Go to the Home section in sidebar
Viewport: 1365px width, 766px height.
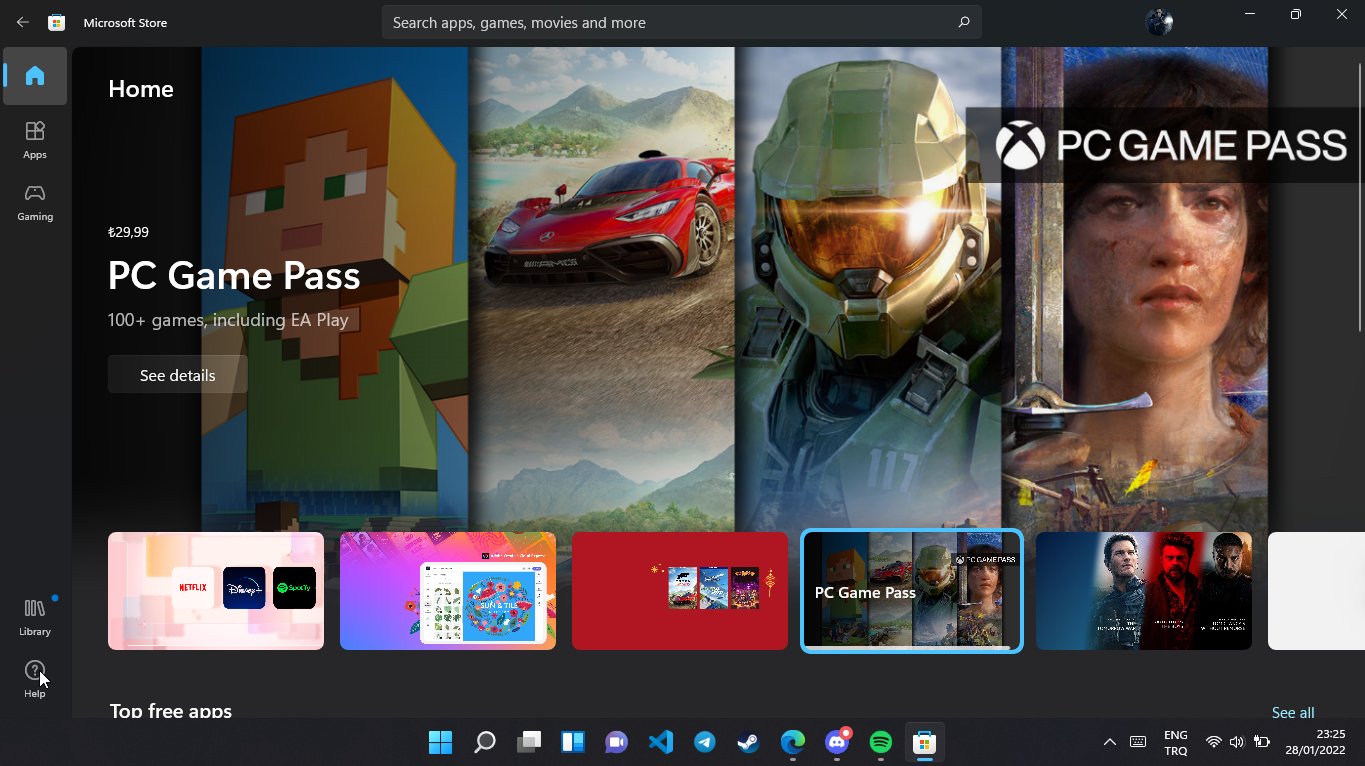pos(35,76)
